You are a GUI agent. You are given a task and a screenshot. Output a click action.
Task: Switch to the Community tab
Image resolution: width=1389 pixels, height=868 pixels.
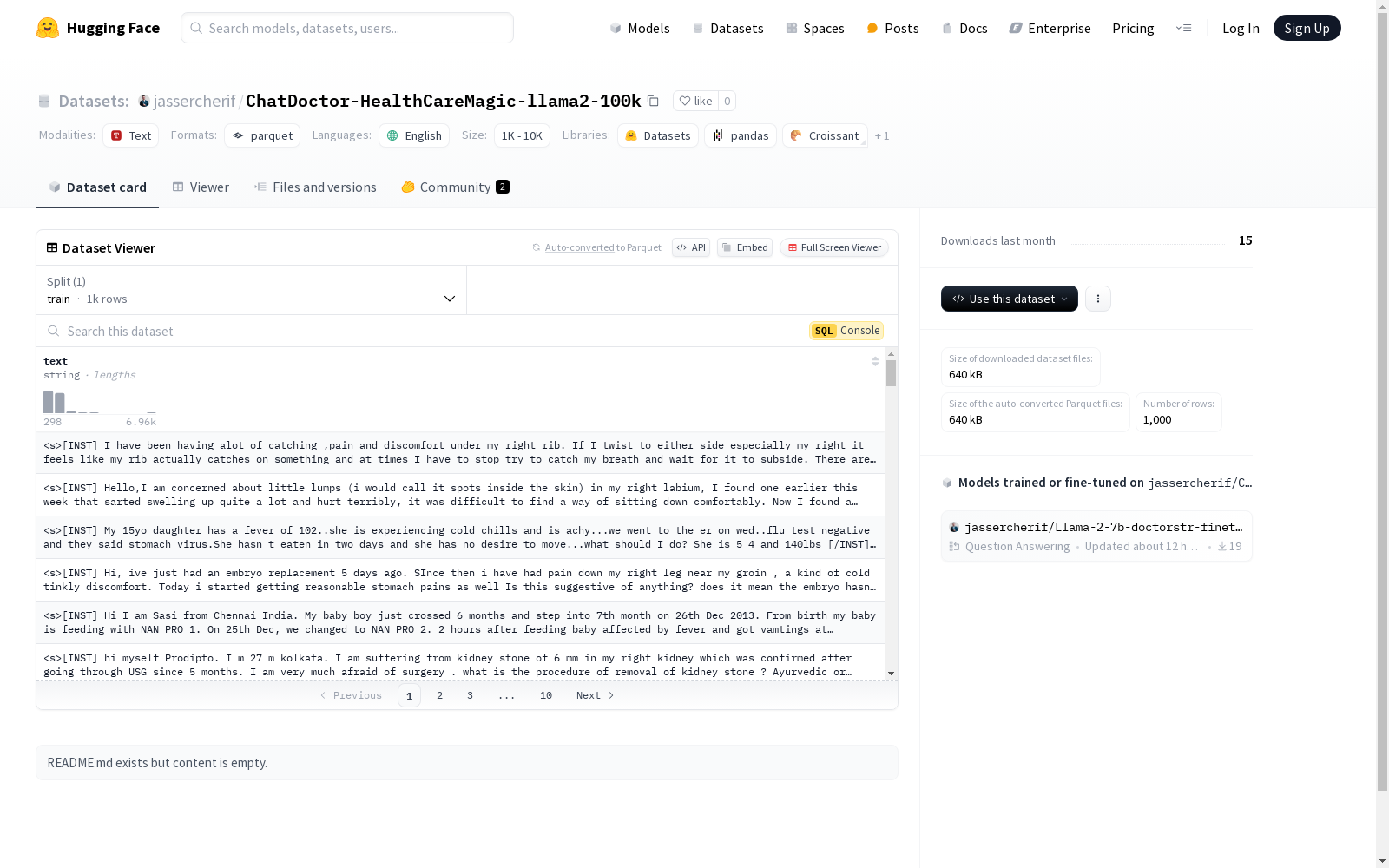(455, 187)
